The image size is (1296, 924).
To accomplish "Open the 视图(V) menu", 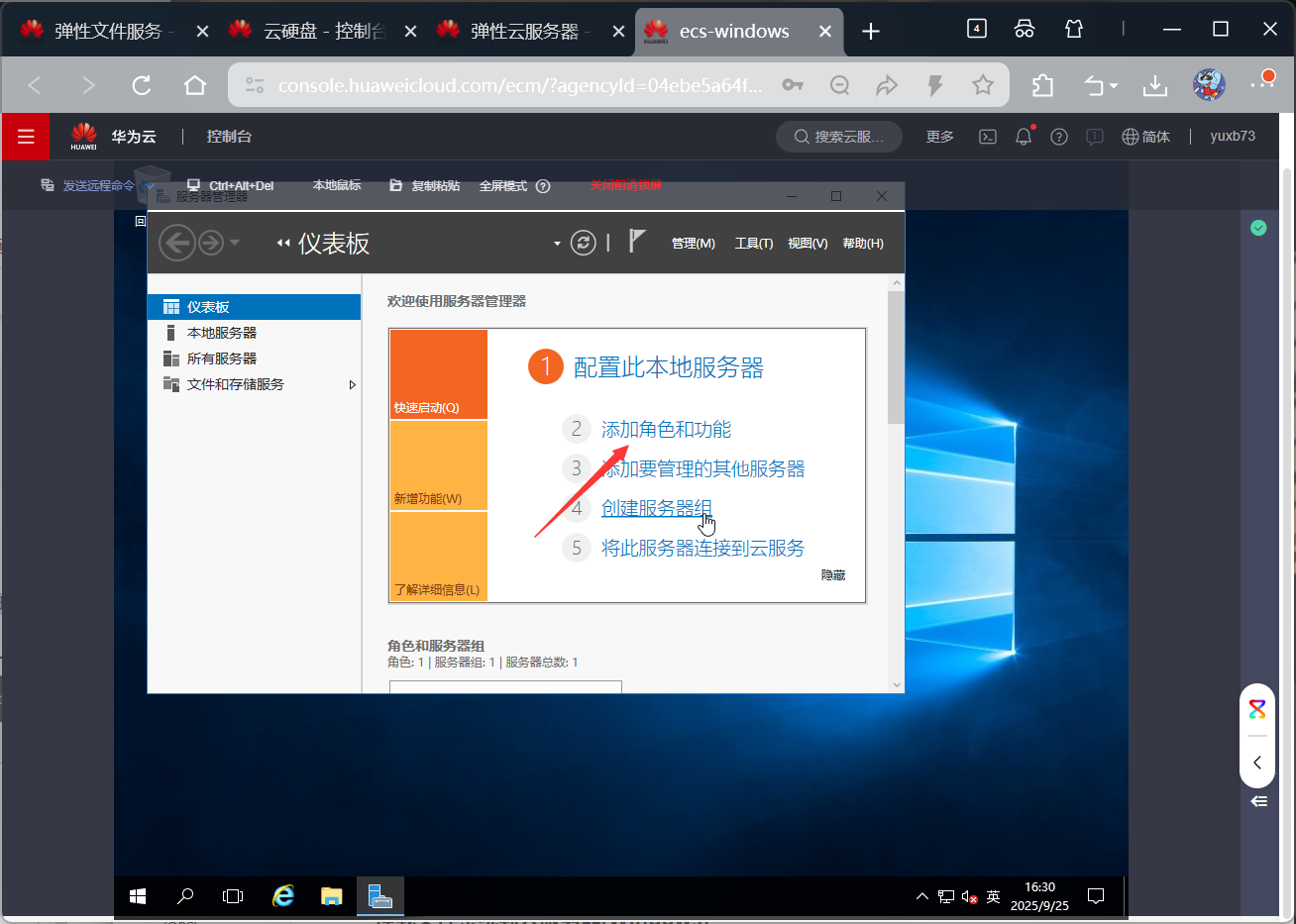I will 808,244.
